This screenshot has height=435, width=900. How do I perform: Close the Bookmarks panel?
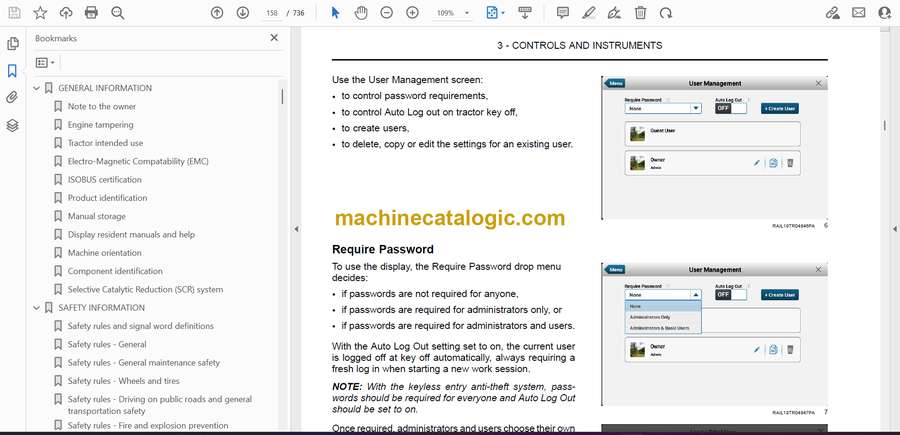pos(274,38)
